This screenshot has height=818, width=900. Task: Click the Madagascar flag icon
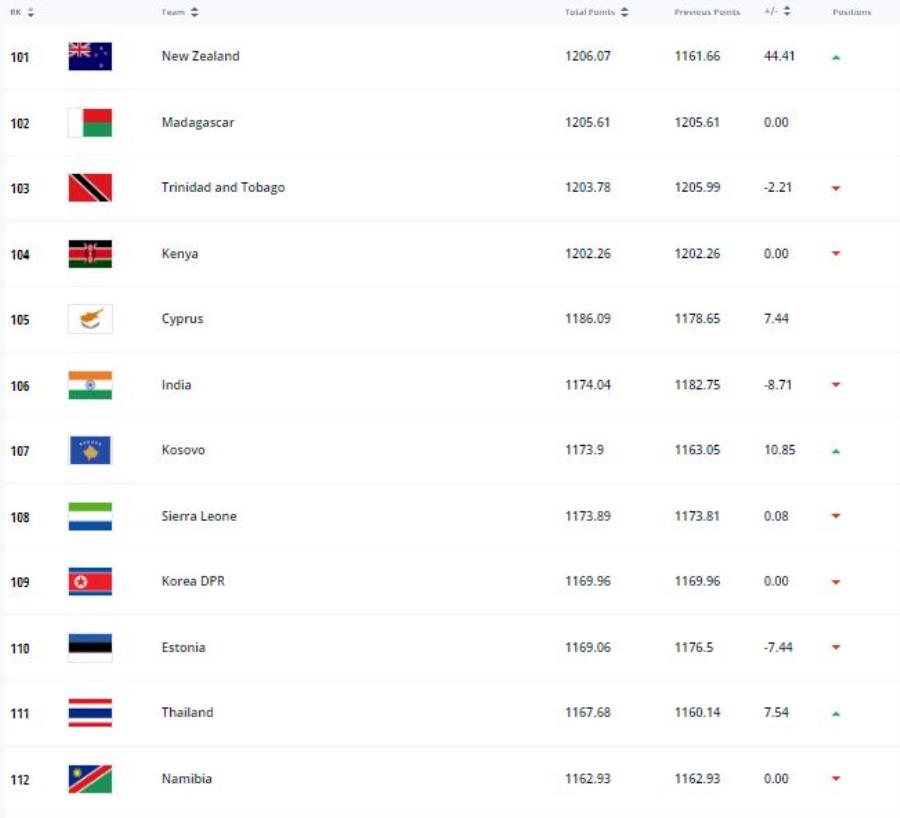tap(90, 122)
